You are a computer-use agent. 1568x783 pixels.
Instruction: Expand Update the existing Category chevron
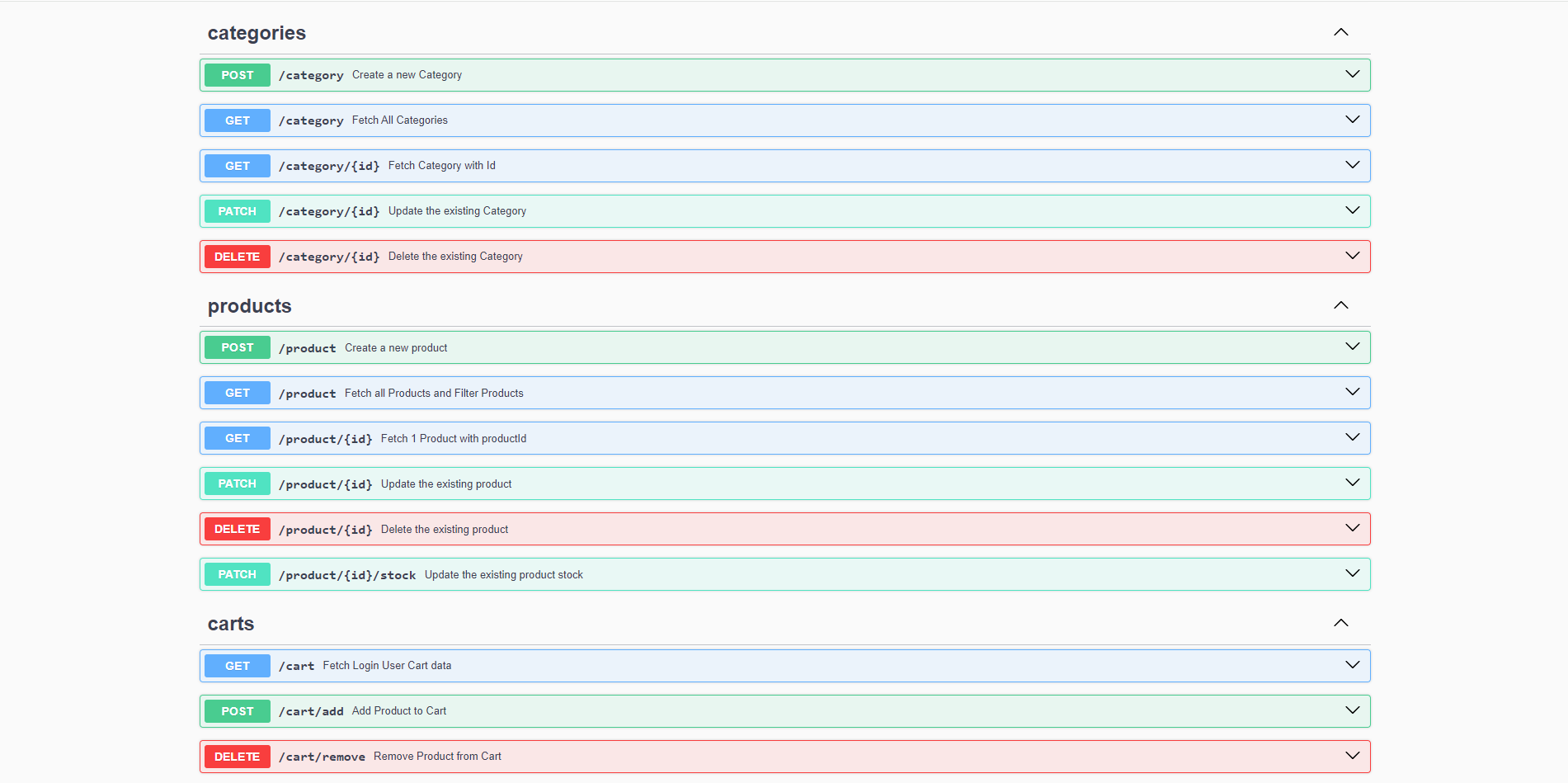click(1353, 210)
